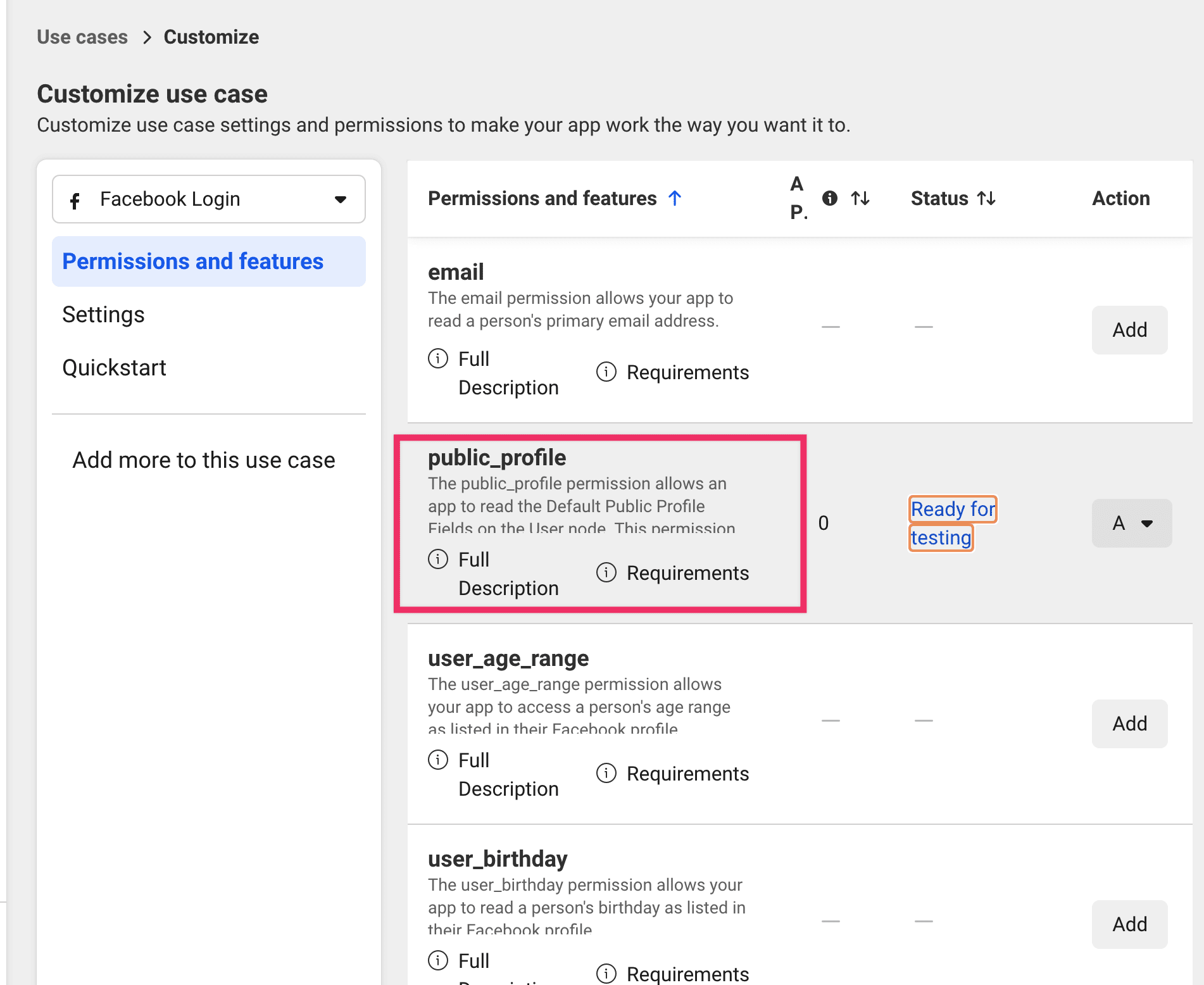This screenshot has height=985, width=1204.
Task: Open user_birthday Requirements info icon
Action: pyautogui.click(x=606, y=974)
